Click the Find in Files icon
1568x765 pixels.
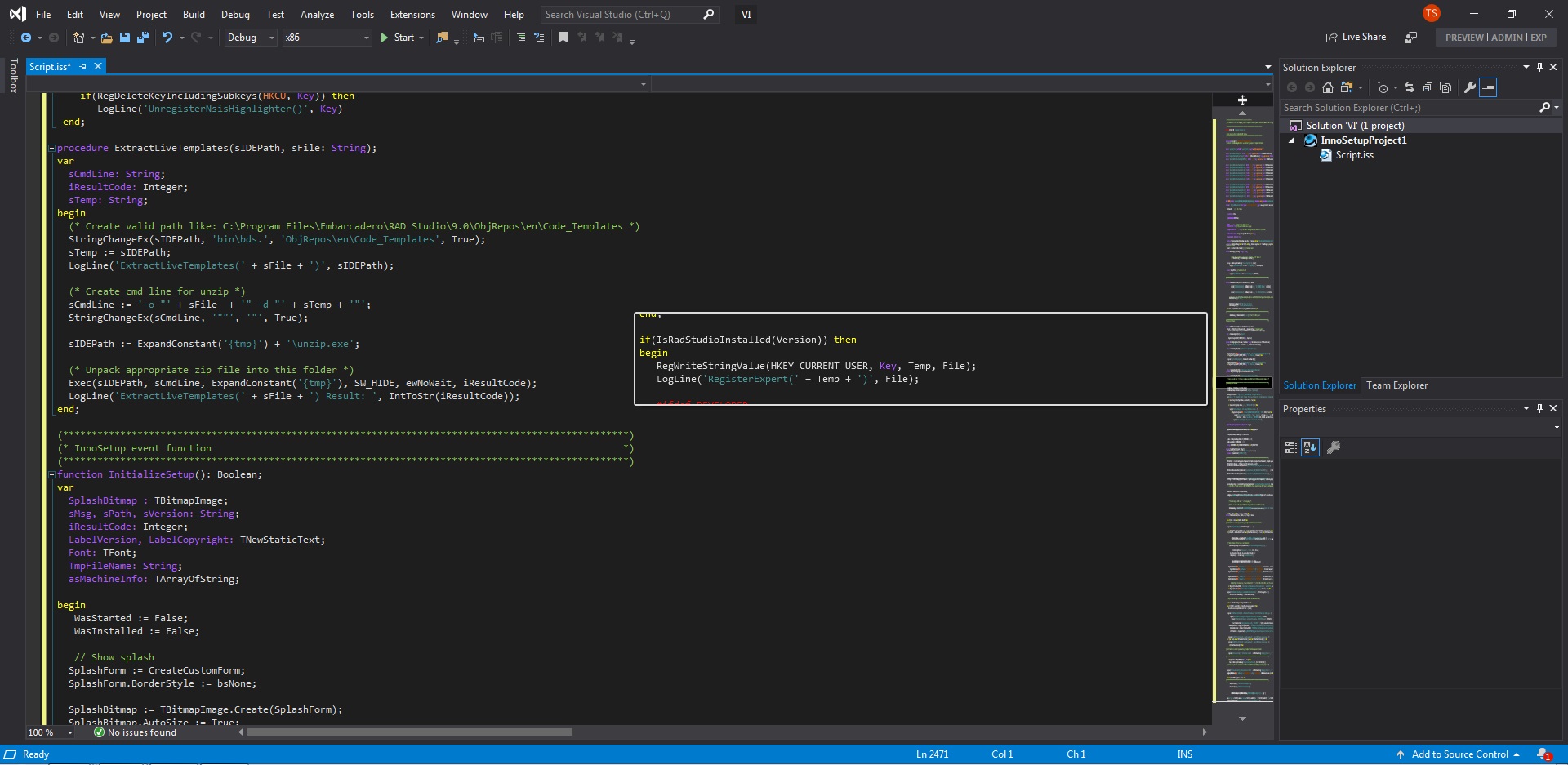[442, 38]
